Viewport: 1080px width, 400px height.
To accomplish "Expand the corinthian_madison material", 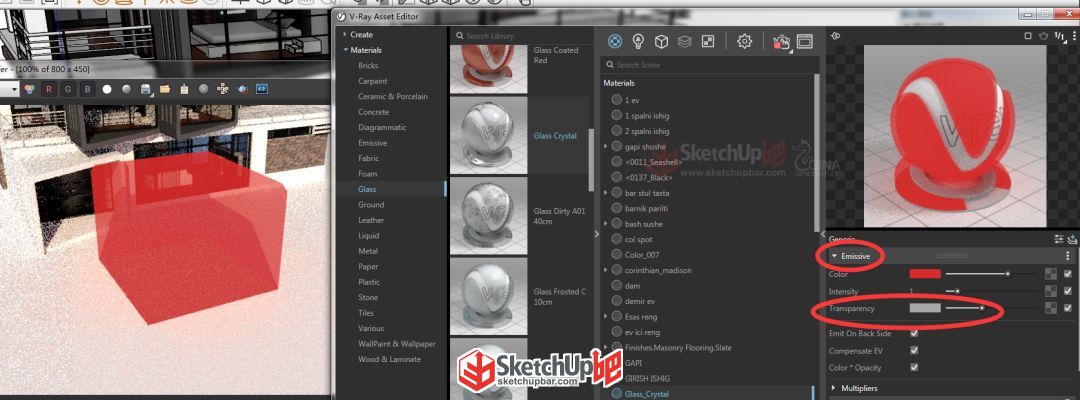I will (605, 271).
